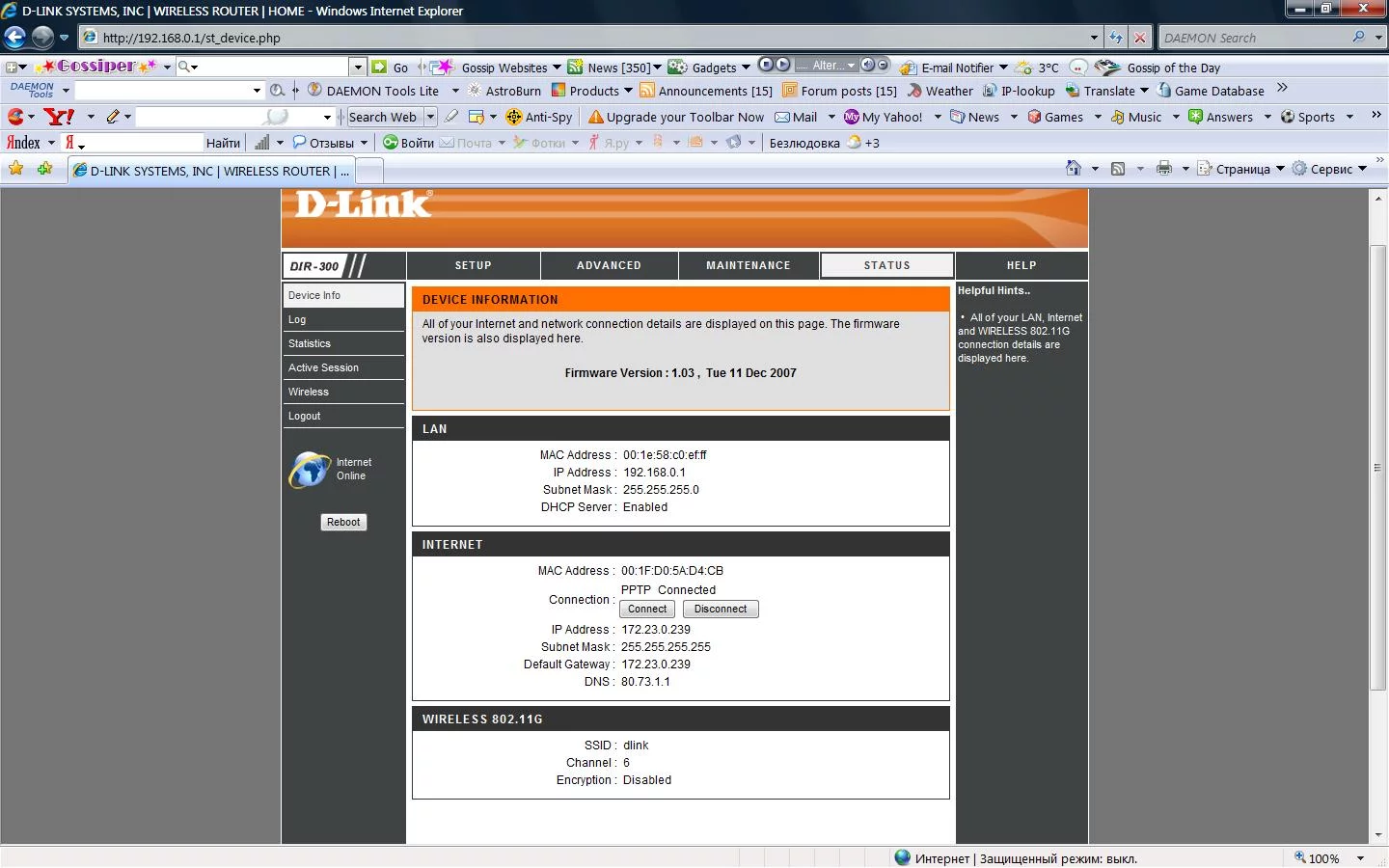The image size is (1389, 868).
Task: Click the Internet Online globe icon
Action: click(x=310, y=470)
